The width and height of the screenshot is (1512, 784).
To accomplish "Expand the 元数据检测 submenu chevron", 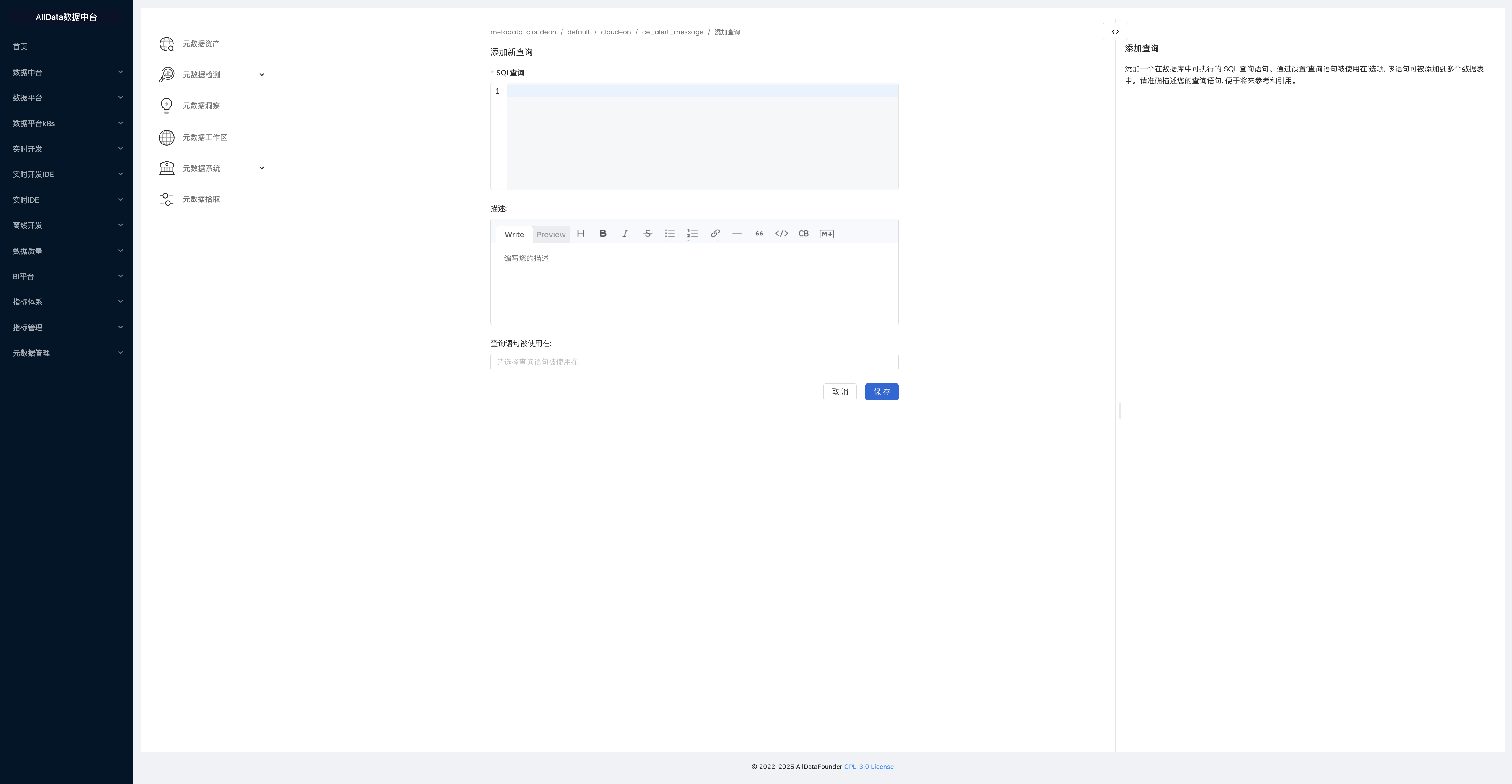I will (262, 74).
